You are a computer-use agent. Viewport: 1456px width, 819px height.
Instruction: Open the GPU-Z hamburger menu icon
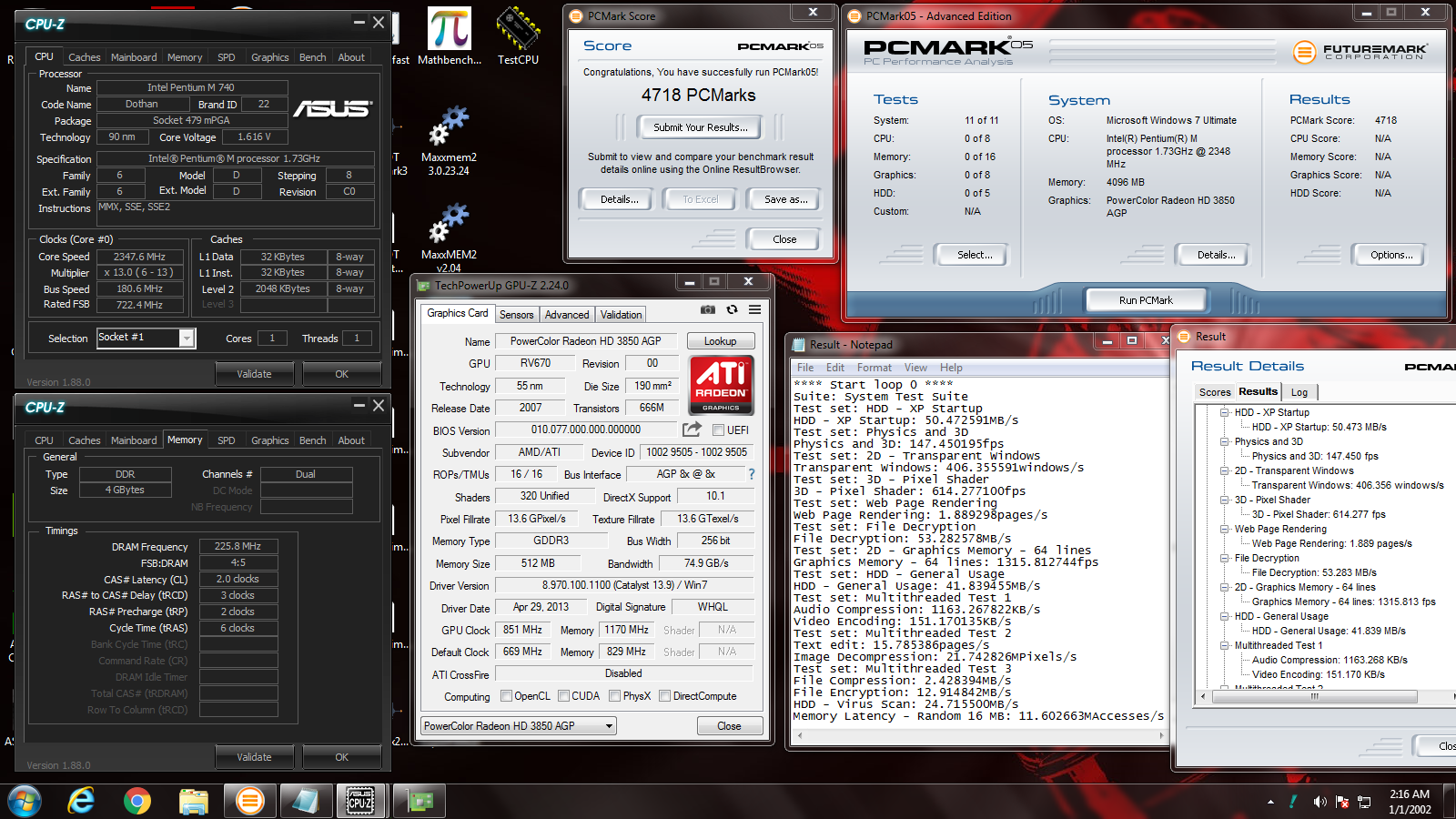click(x=754, y=310)
